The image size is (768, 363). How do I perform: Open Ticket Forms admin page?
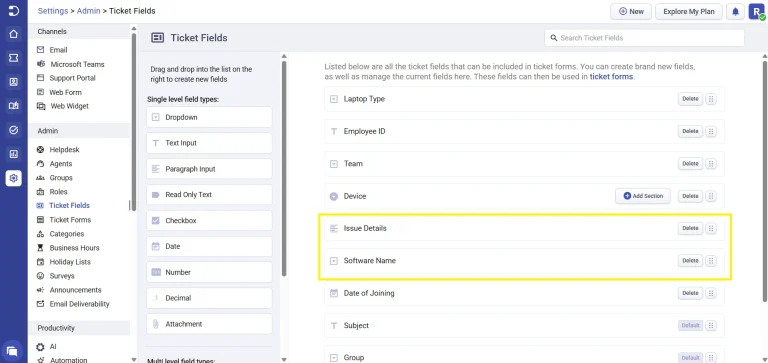pos(70,219)
